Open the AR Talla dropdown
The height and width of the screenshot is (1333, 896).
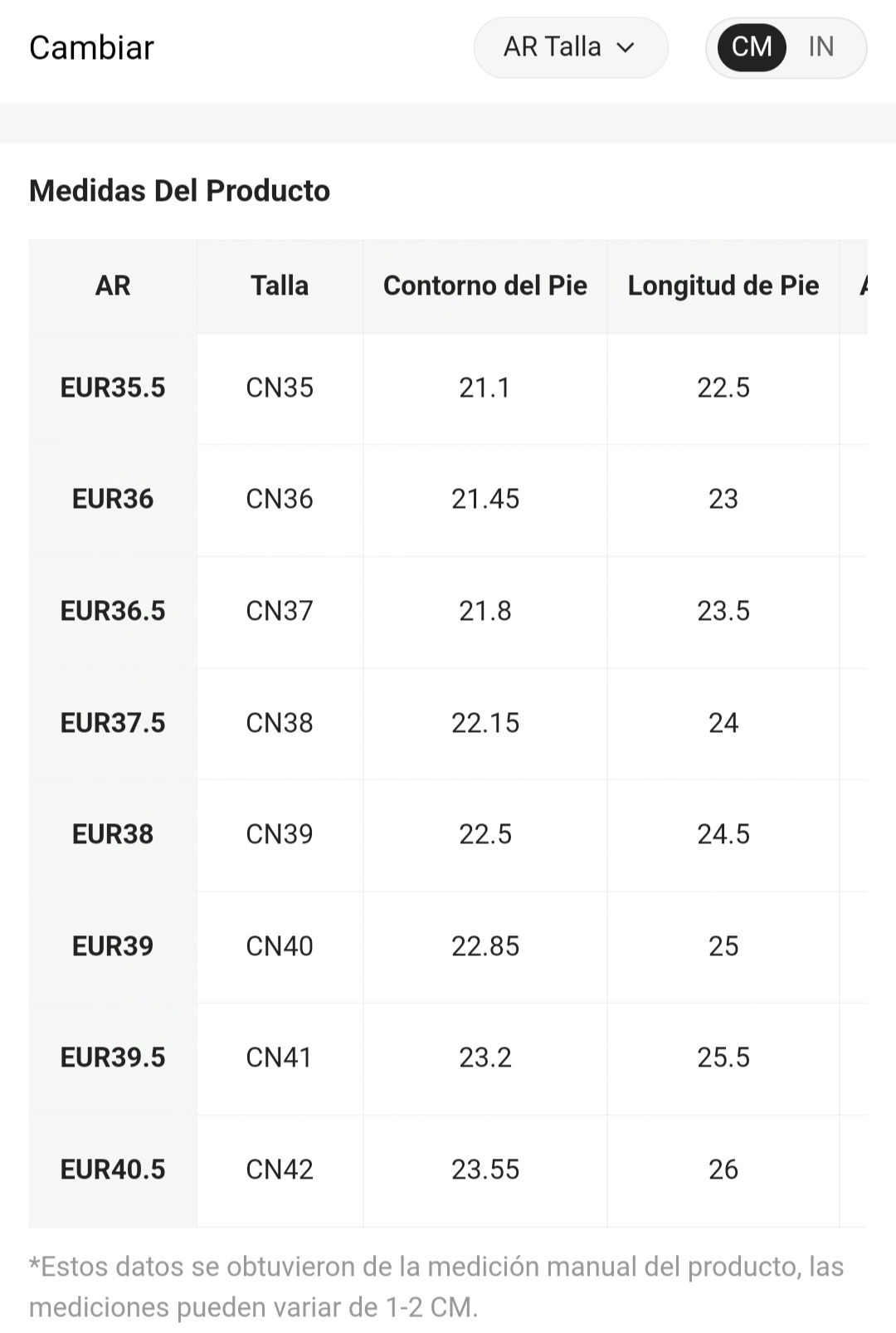pyautogui.click(x=571, y=47)
